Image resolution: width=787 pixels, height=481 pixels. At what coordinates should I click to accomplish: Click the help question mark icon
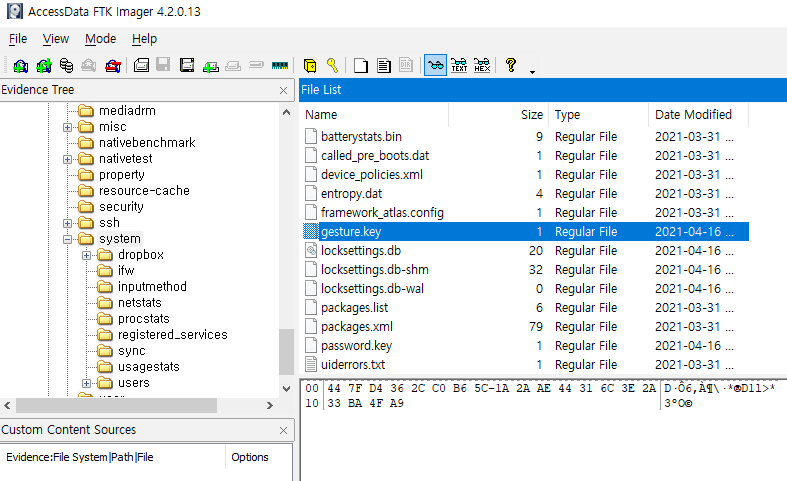(x=511, y=65)
